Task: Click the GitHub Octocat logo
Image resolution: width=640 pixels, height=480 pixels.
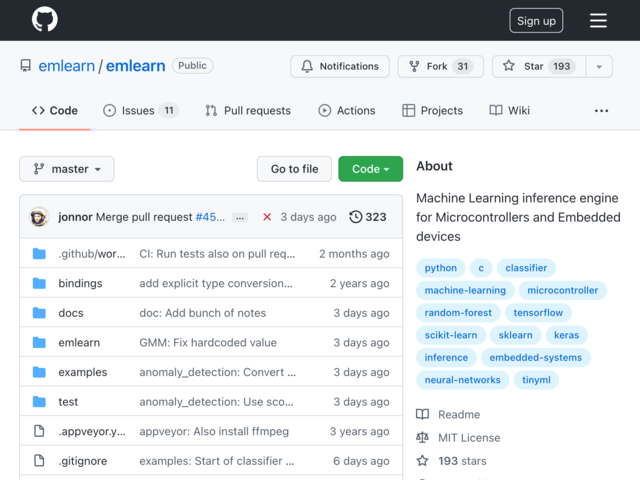Action: (x=45, y=19)
